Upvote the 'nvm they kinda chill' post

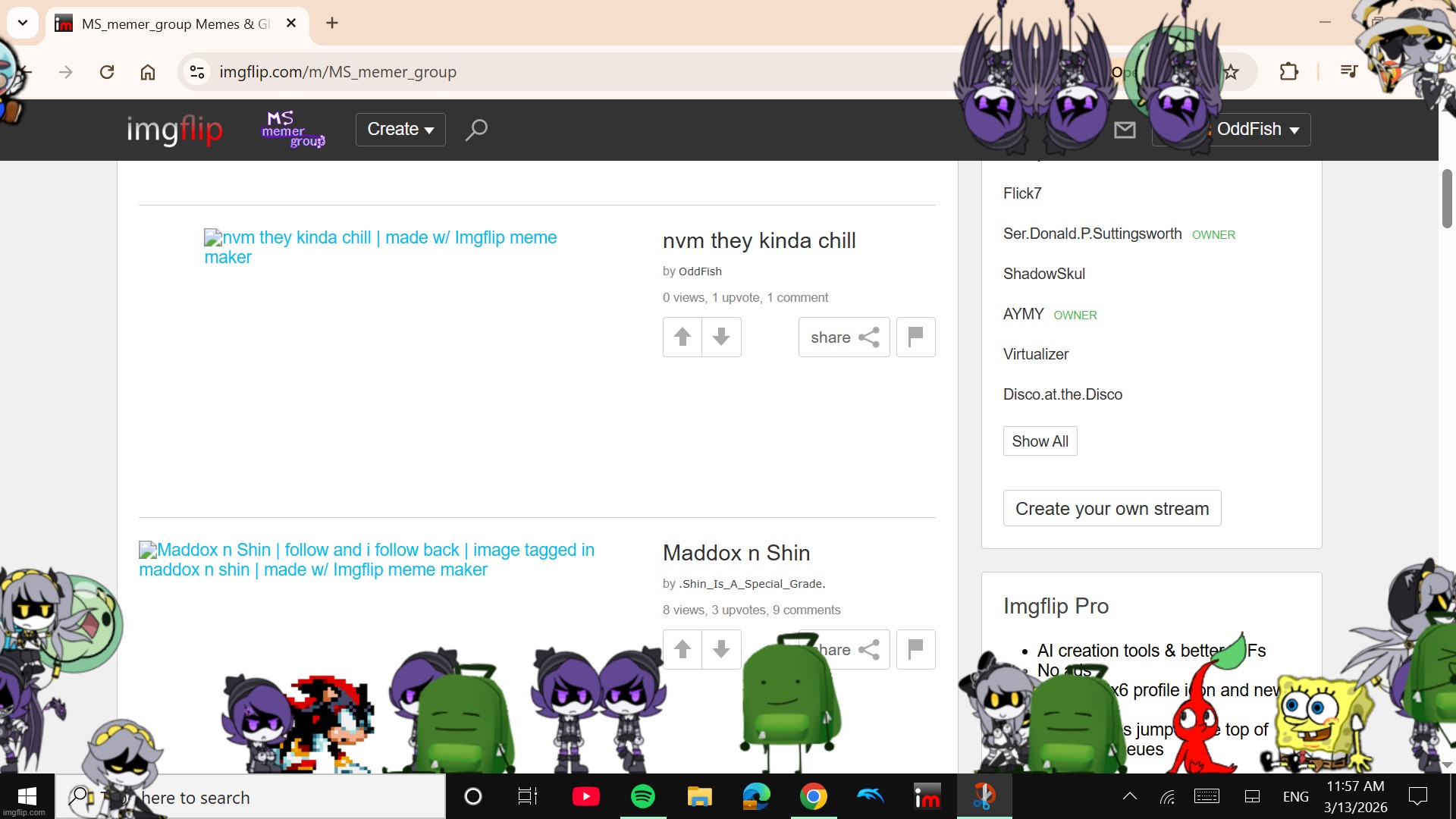pyautogui.click(x=682, y=337)
